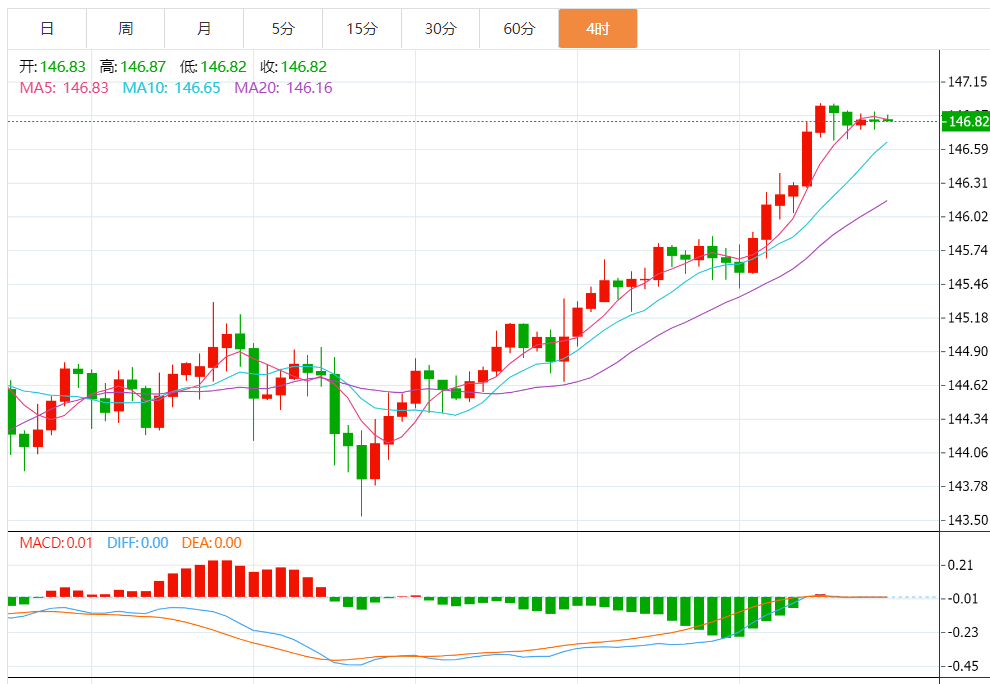The width and height of the screenshot is (990, 684).
Task: Select the 15分 interval tab
Action: coord(362,28)
